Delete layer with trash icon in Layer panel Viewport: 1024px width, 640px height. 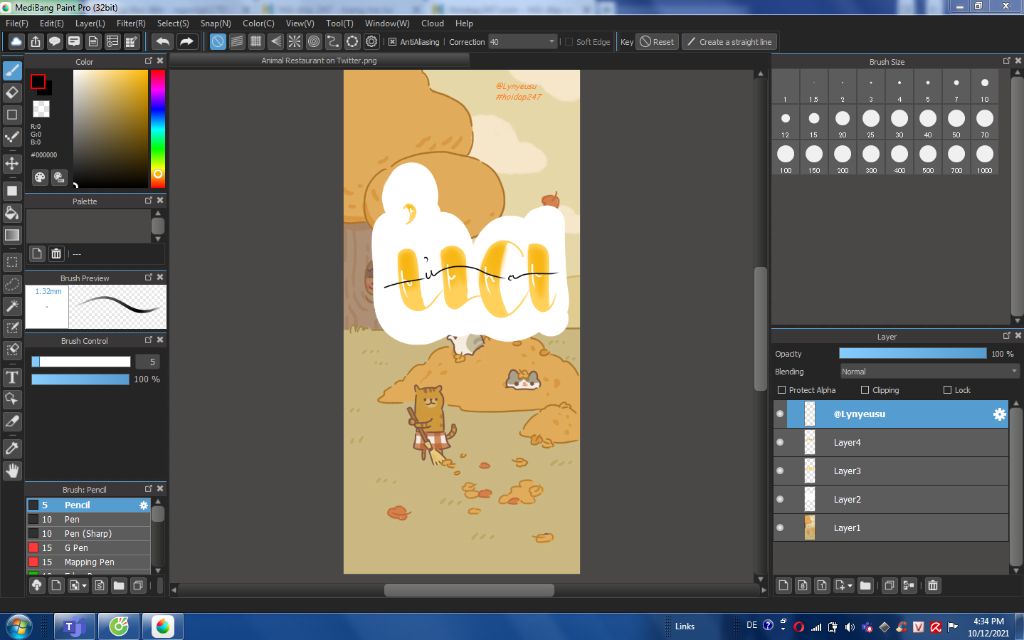pos(933,585)
